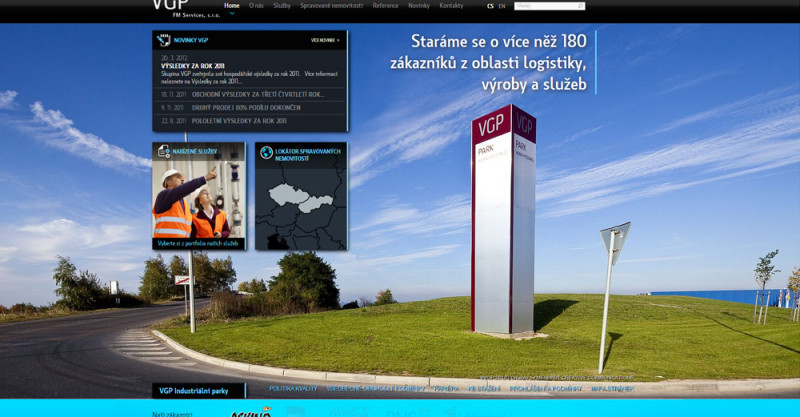Open the Kontakty menu item
Viewport: 800px width, 417px height.
pyautogui.click(x=452, y=6)
